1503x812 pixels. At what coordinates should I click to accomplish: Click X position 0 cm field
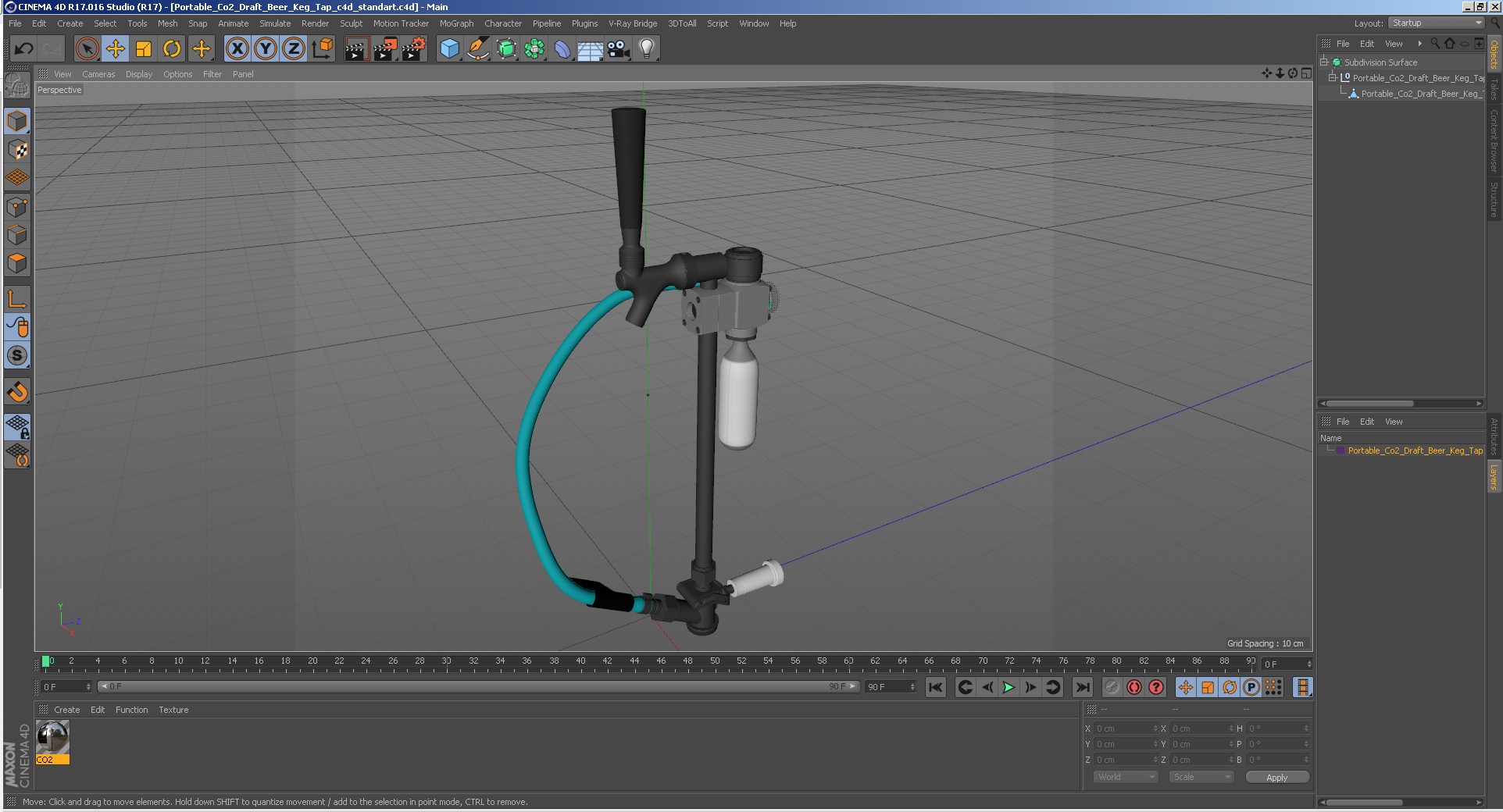(1124, 728)
